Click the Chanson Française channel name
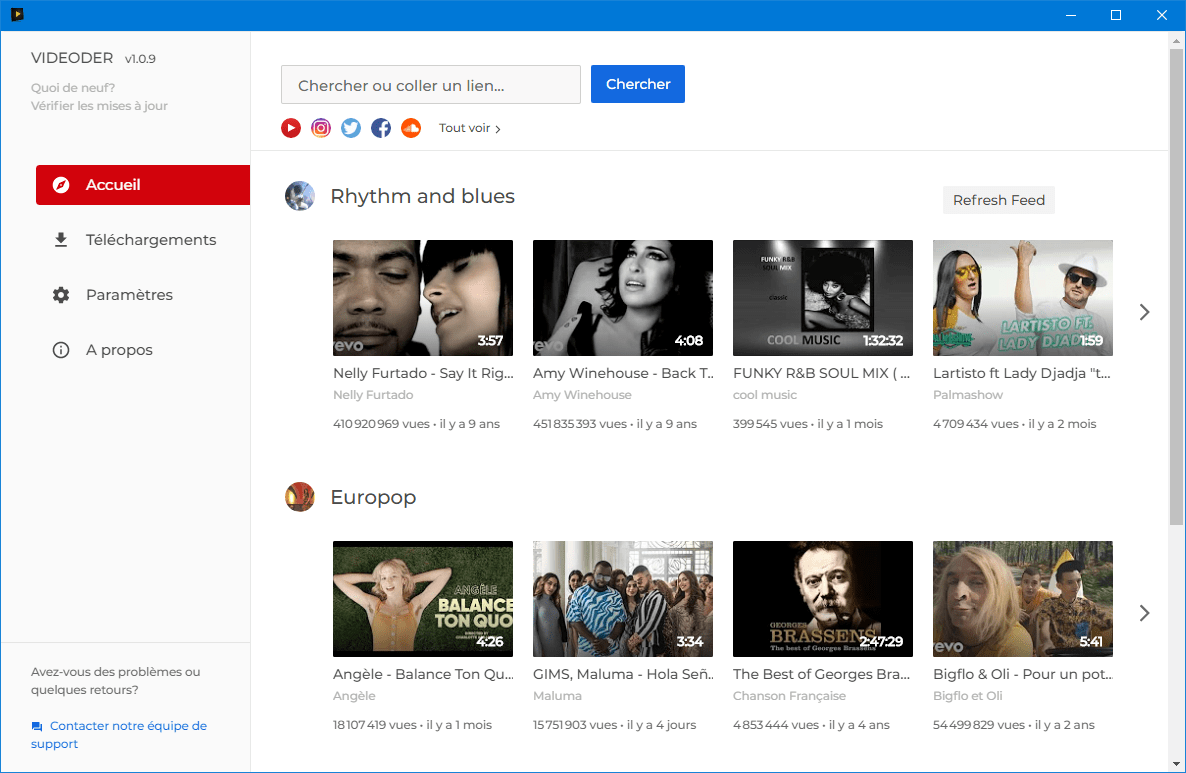1186x773 pixels. (x=789, y=696)
